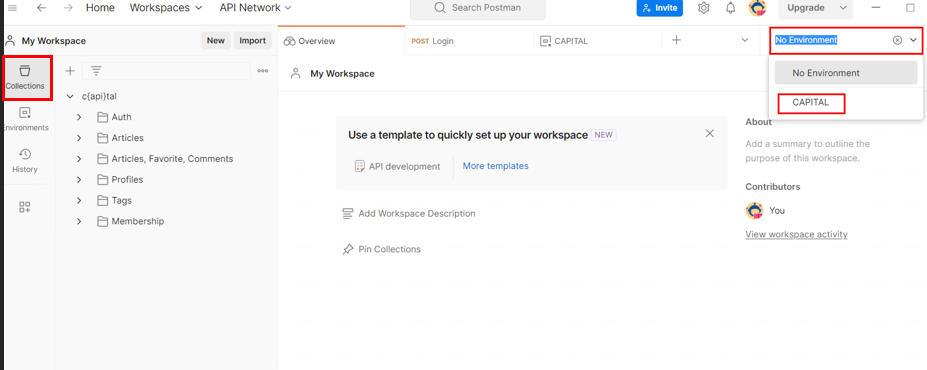Image resolution: width=927 pixels, height=370 pixels.
Task: Open Environments in the sidebar
Action: pos(25,119)
